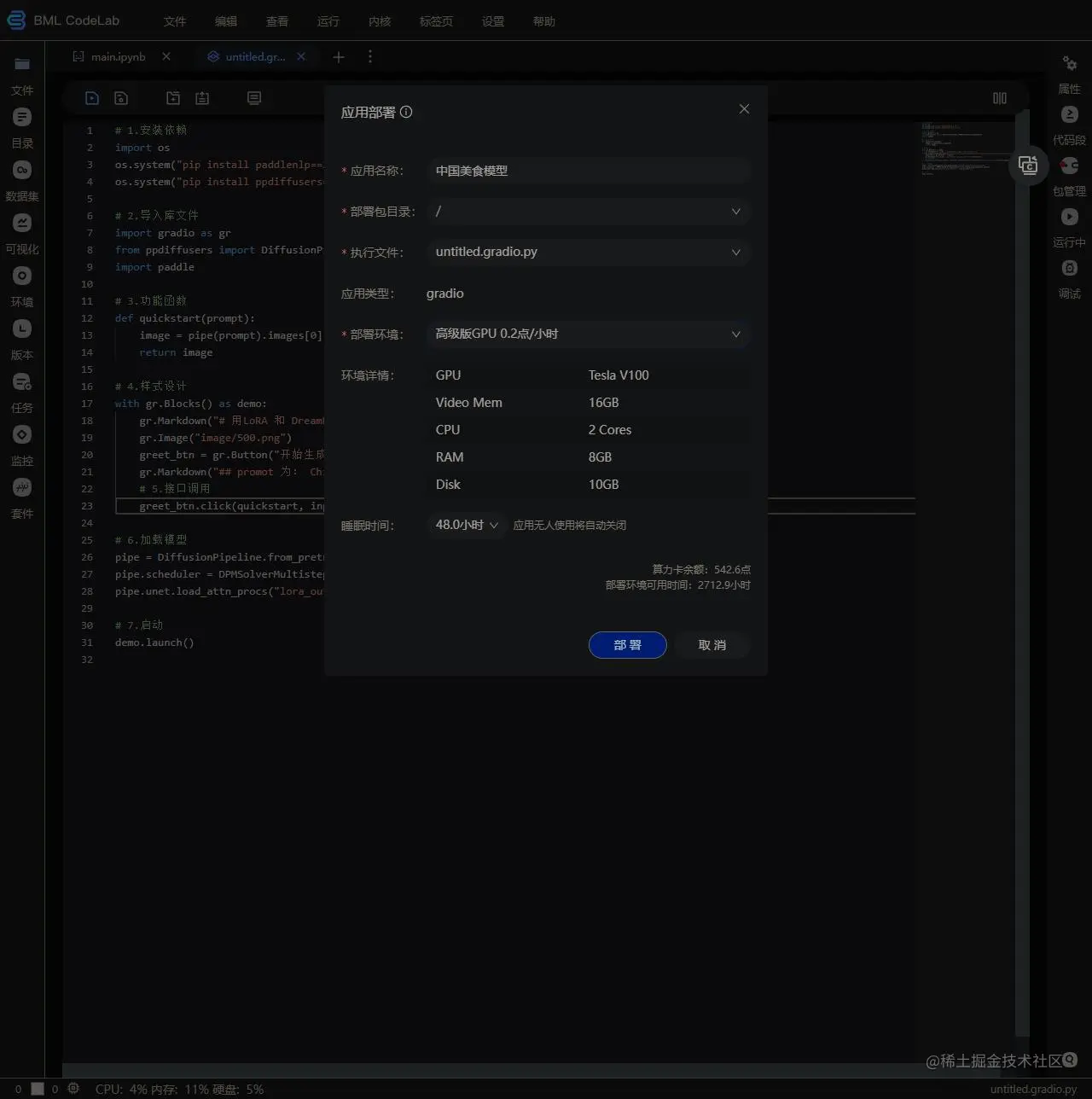Click the stop square icon in status bar

[38, 1089]
